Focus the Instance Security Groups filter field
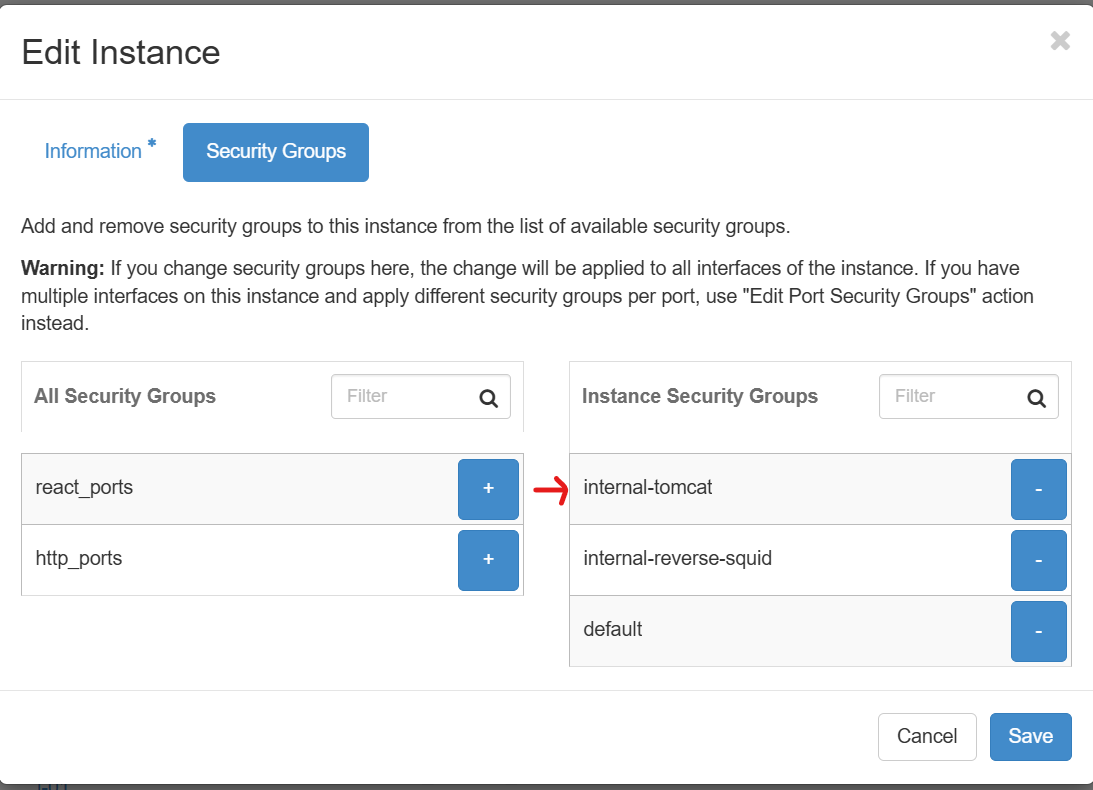The width and height of the screenshot is (1093, 790). (968, 396)
